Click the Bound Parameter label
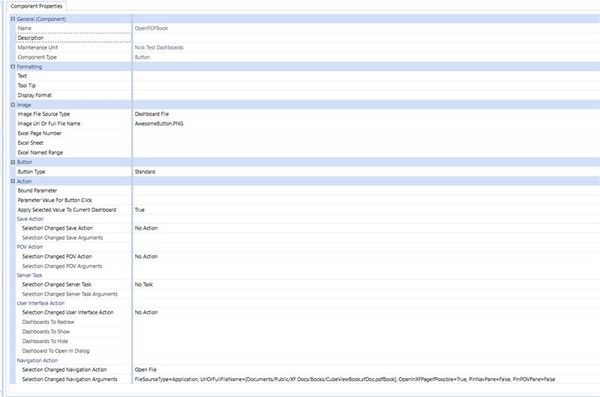The width and height of the screenshot is (600, 397). (x=37, y=190)
